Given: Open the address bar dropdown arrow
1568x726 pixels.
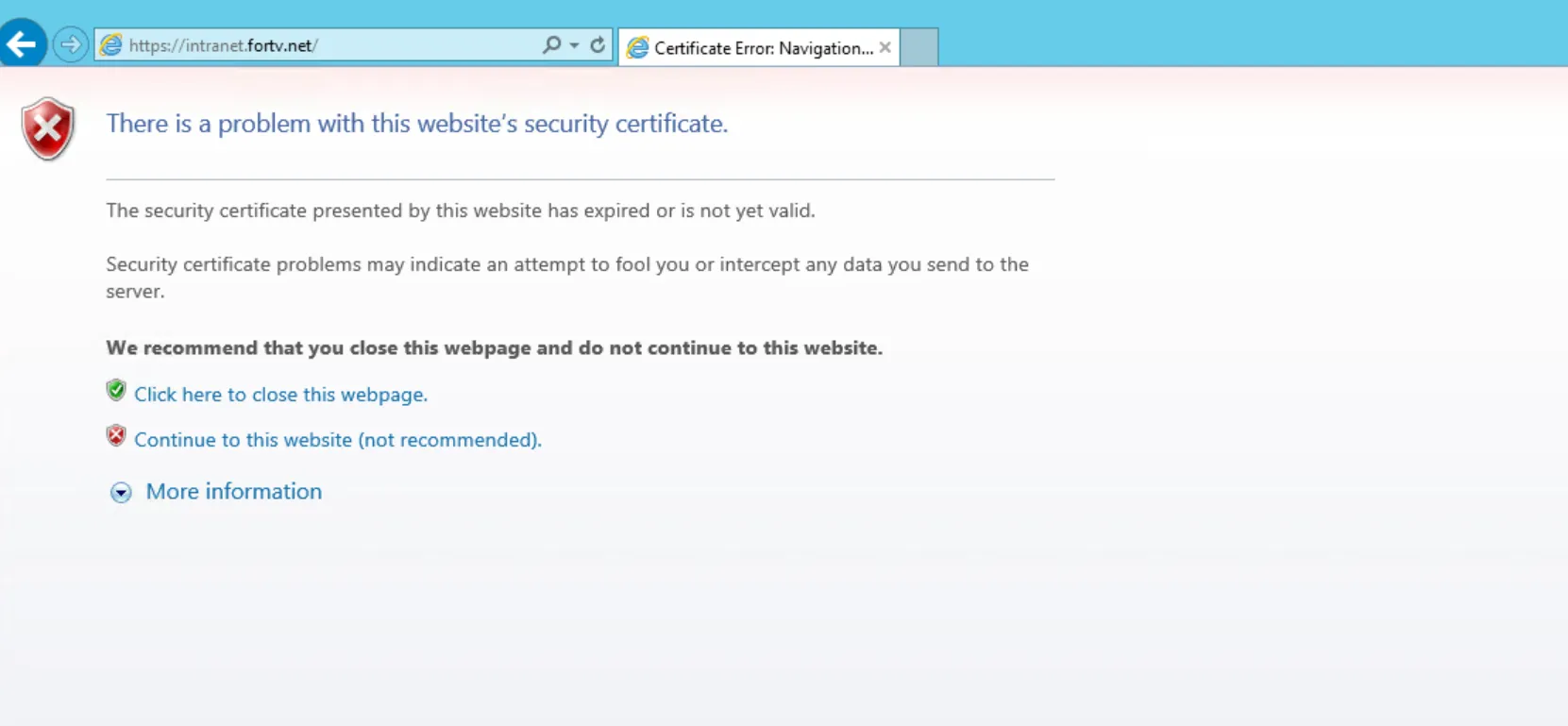Looking at the screenshot, I should pos(574,45).
